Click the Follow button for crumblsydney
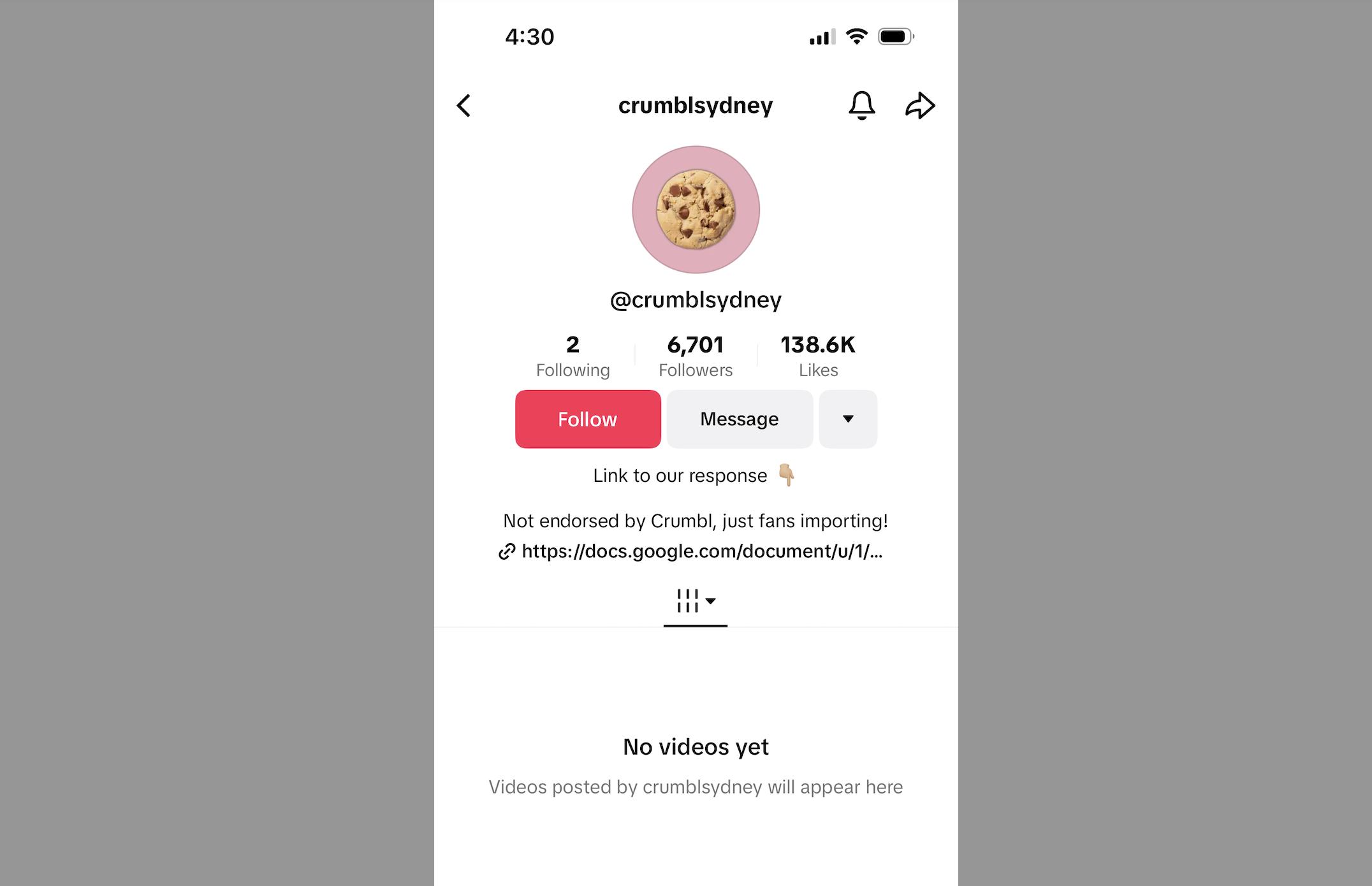This screenshot has height=886, width=1372. click(x=587, y=419)
